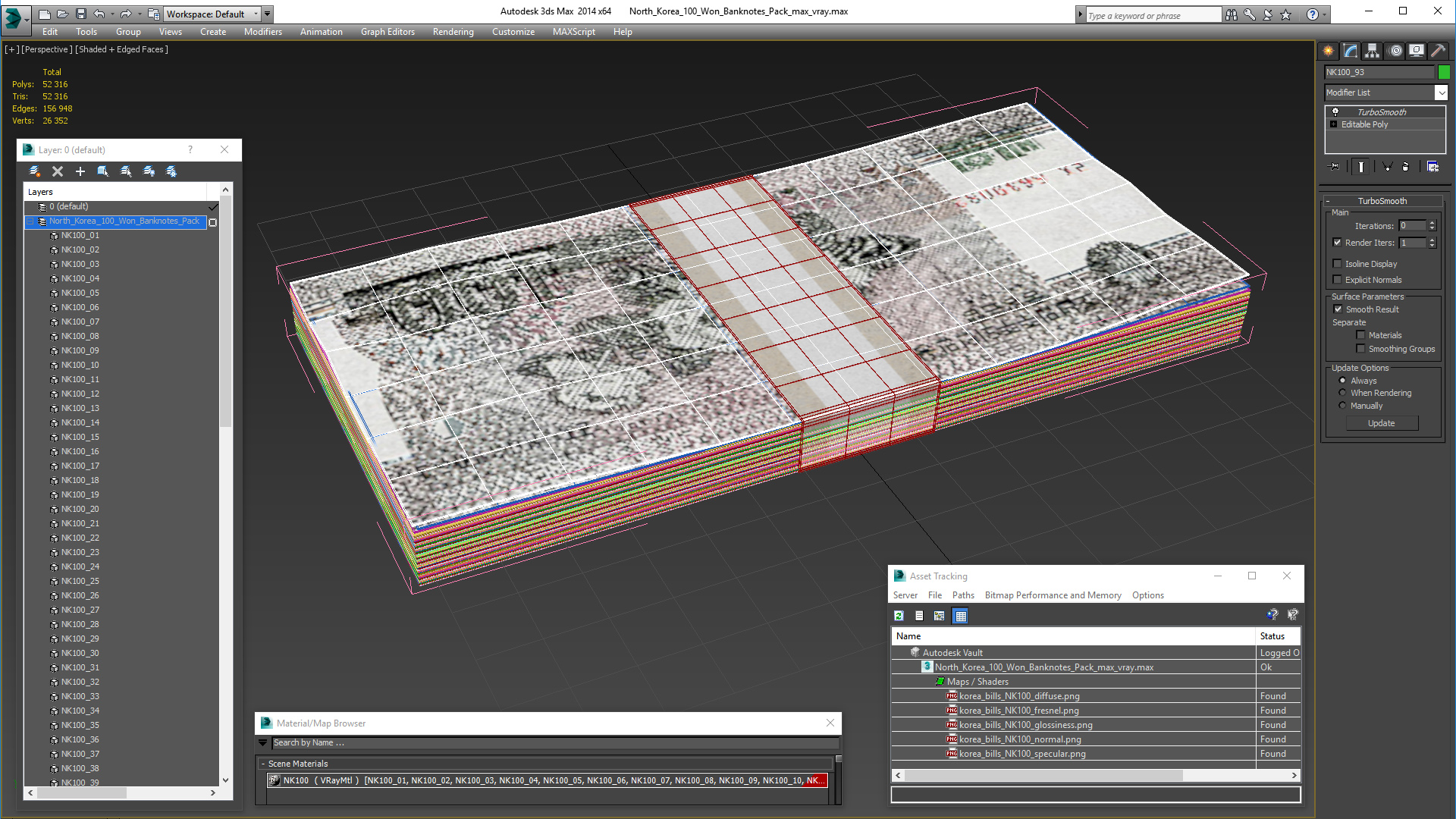Select the When Rendering radio button
Screen dimensions: 1456x819
click(x=1343, y=393)
